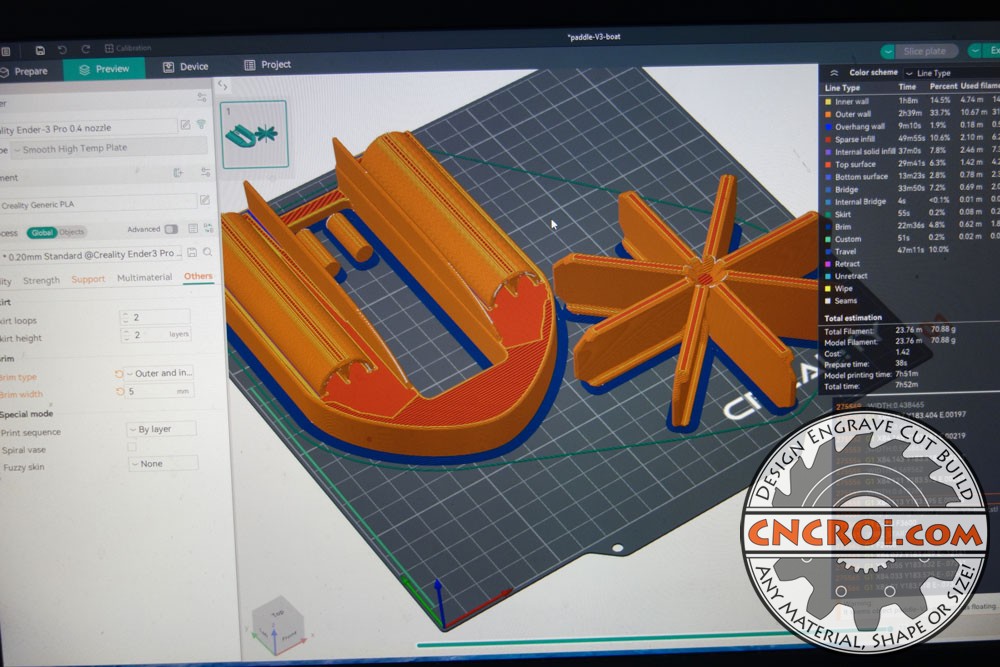The height and width of the screenshot is (667, 1000).
Task: Click the green funnel icon beside printer
Action: (201, 124)
